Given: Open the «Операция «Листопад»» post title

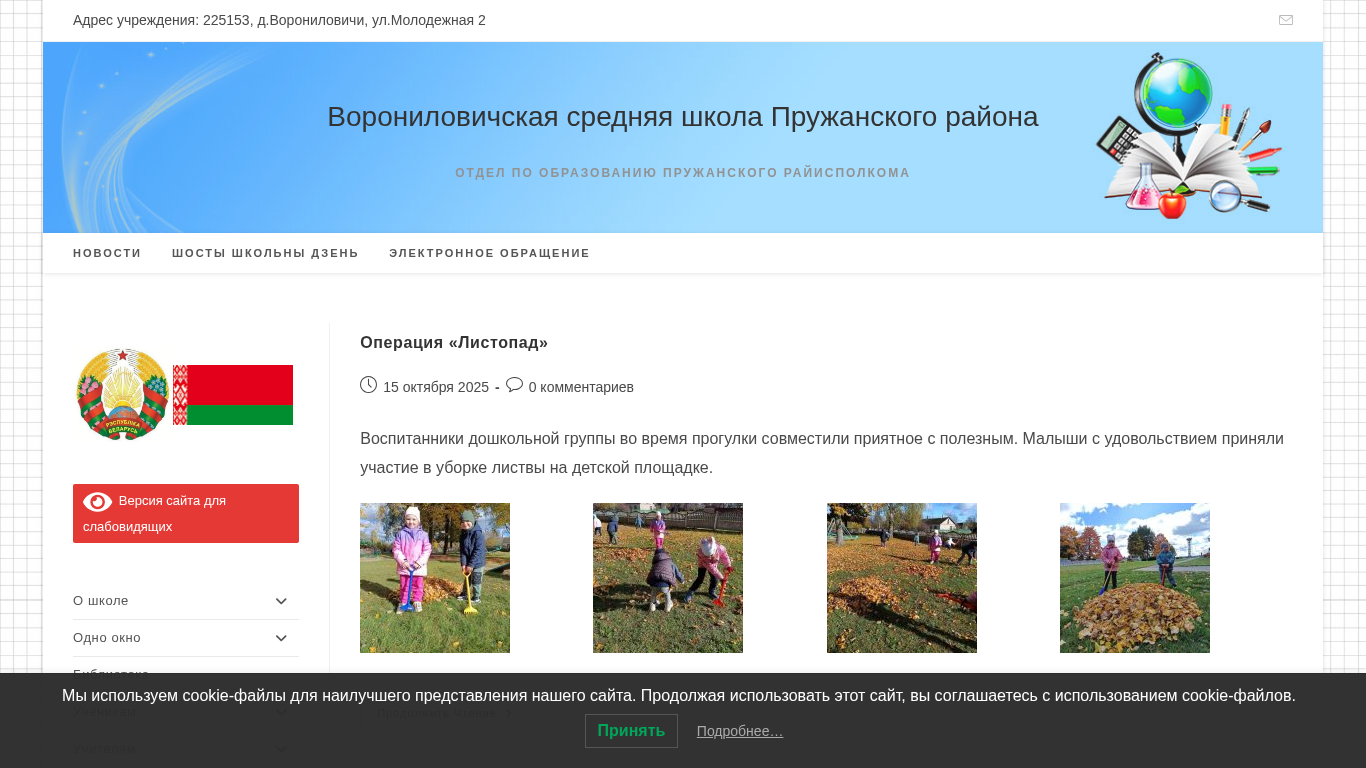Looking at the screenshot, I should (454, 343).
